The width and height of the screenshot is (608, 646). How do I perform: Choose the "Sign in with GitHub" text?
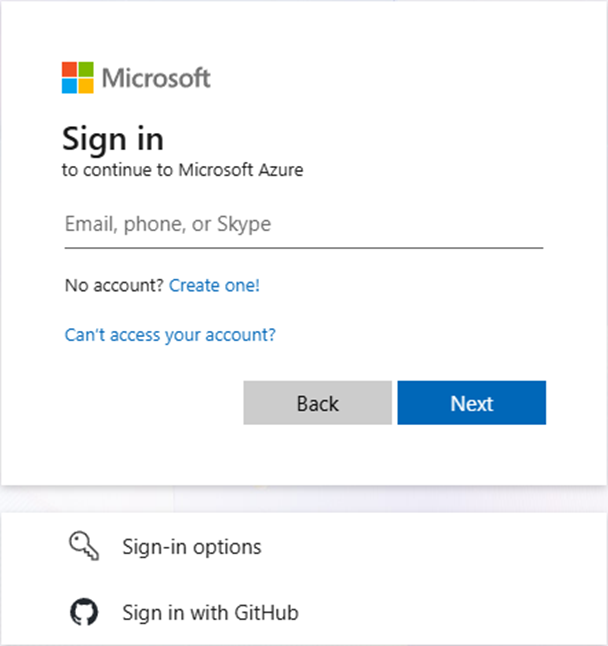(x=210, y=612)
